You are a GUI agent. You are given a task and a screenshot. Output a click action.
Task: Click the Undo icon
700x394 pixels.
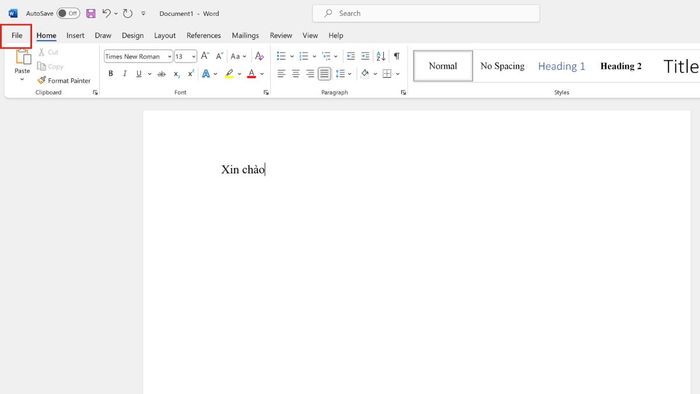click(x=106, y=13)
